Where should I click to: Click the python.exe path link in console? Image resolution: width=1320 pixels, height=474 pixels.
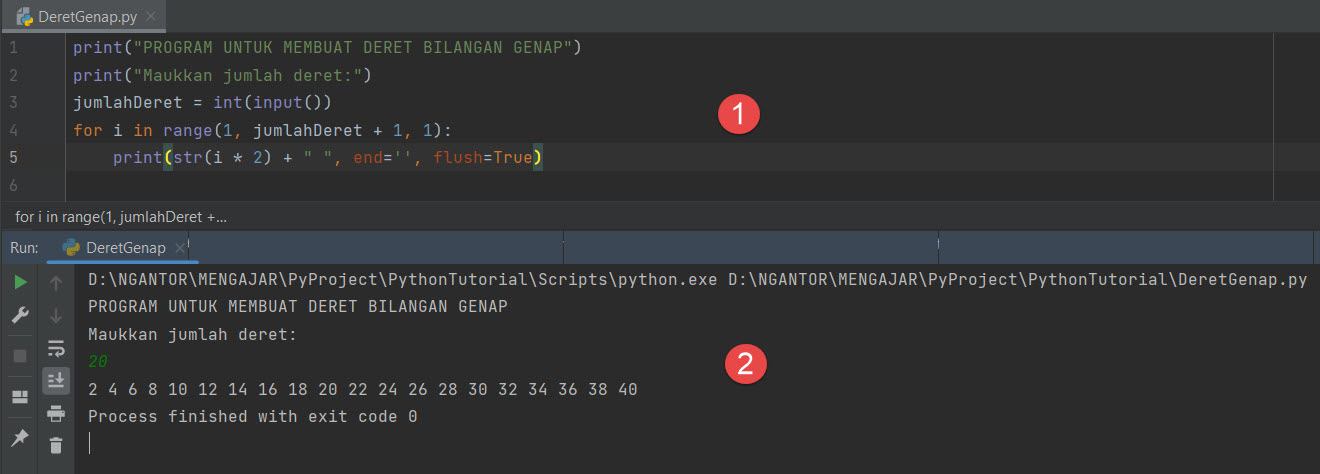402,280
